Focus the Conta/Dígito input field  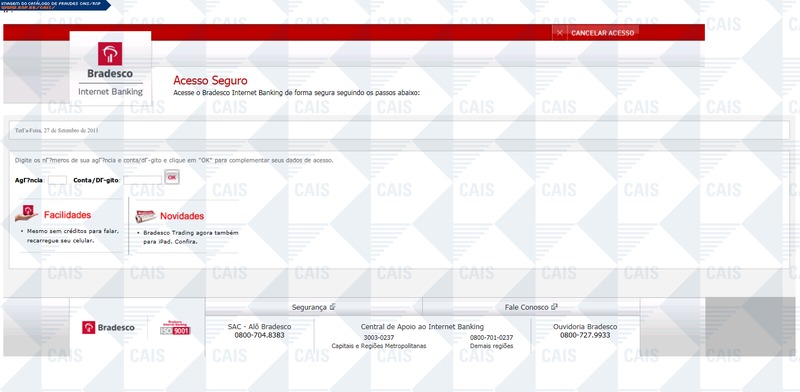pyautogui.click(x=142, y=180)
